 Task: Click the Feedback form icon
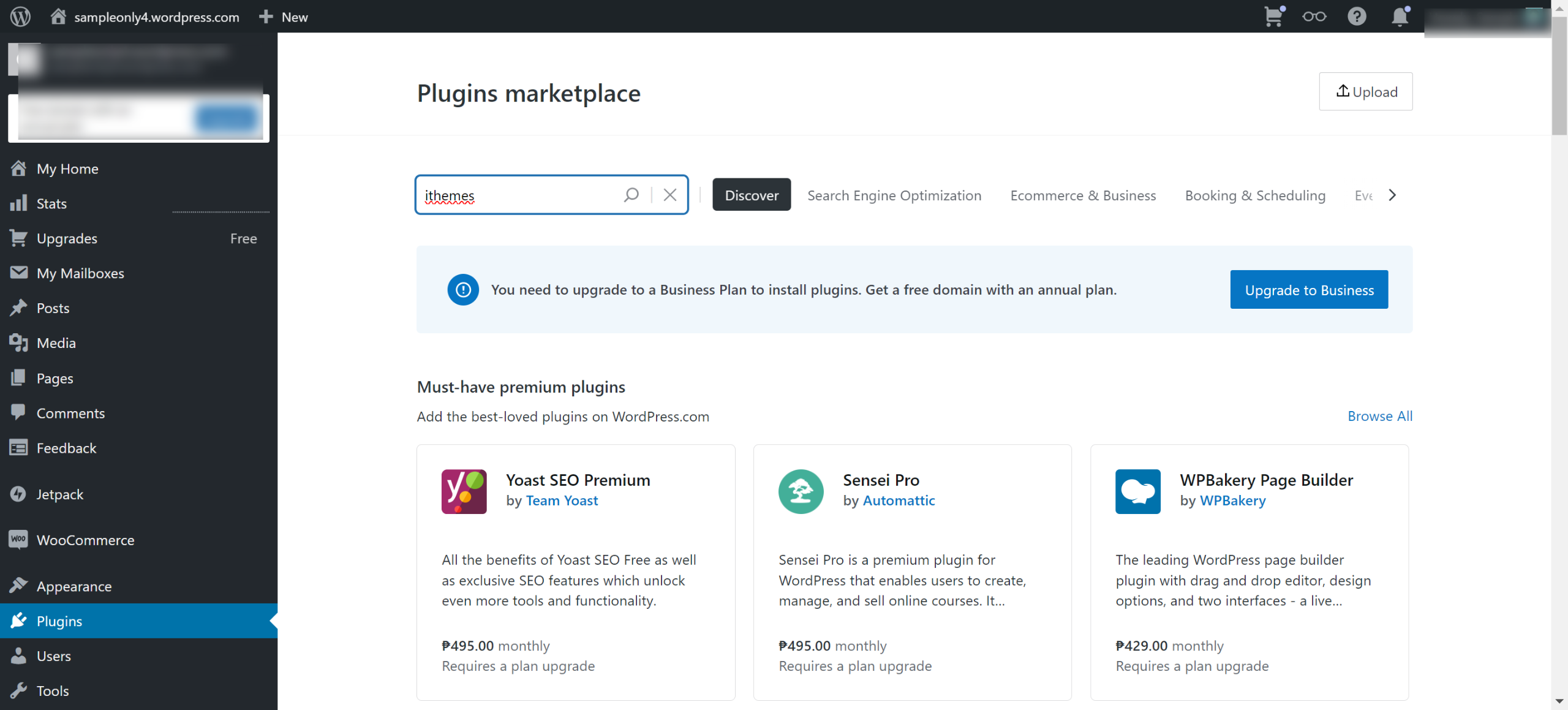(18, 448)
